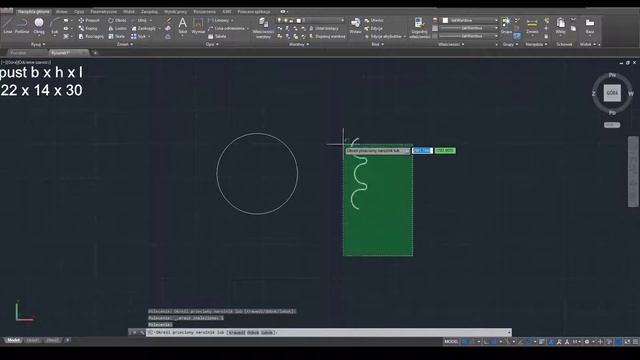Image resolution: width=640 pixels, height=360 pixels.
Task: Expand the Blok panel dropdown
Action: click(378, 44)
